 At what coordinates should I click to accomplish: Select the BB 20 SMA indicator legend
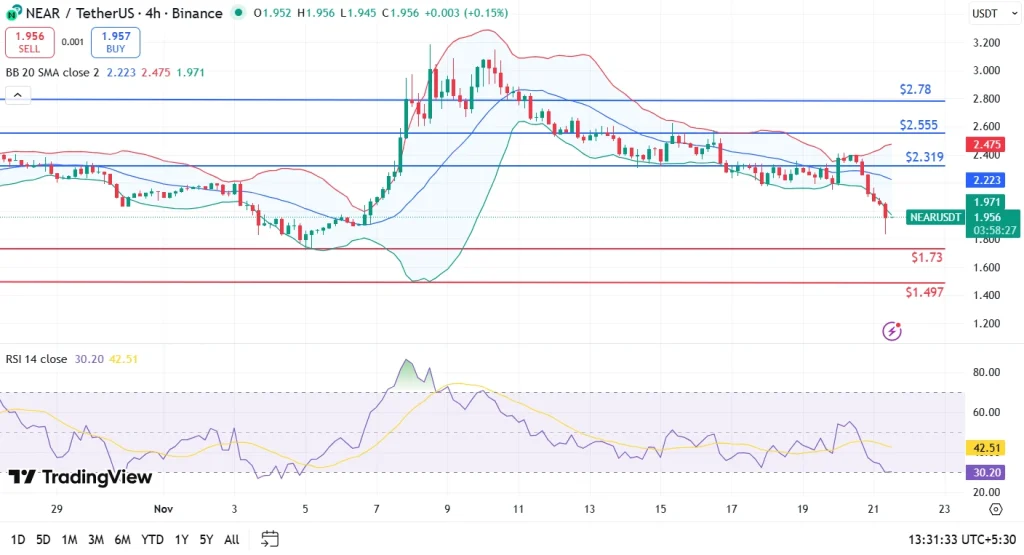pos(52,73)
